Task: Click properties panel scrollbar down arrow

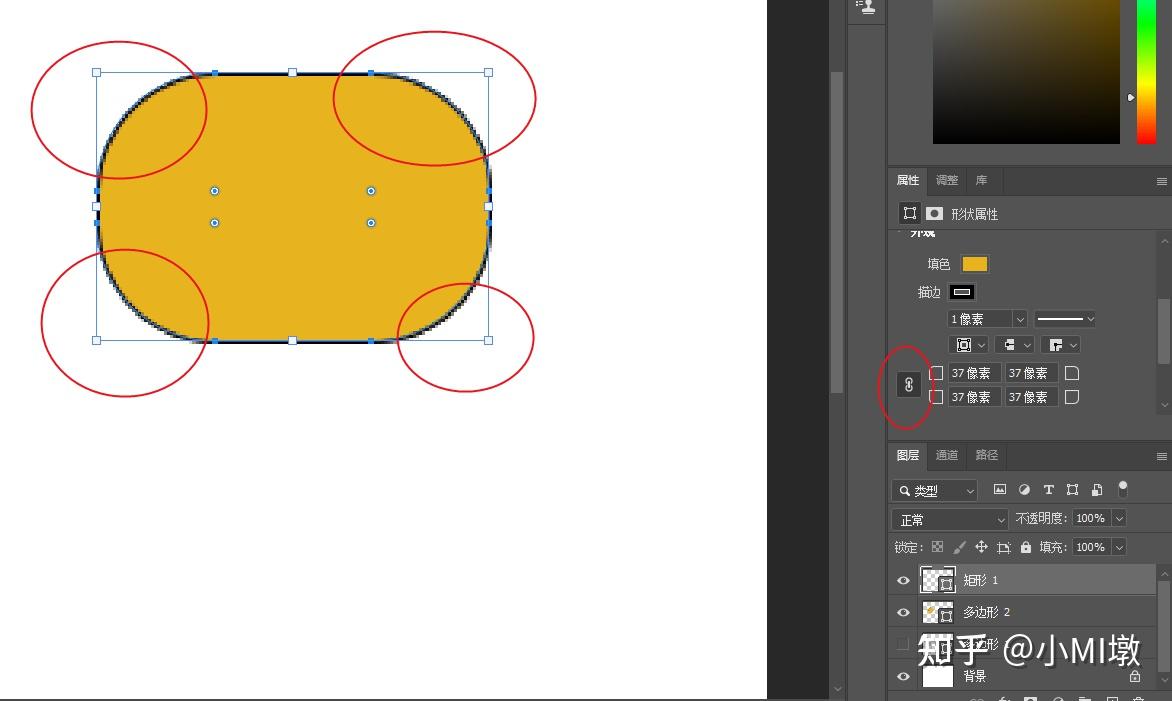Action: (x=1165, y=405)
